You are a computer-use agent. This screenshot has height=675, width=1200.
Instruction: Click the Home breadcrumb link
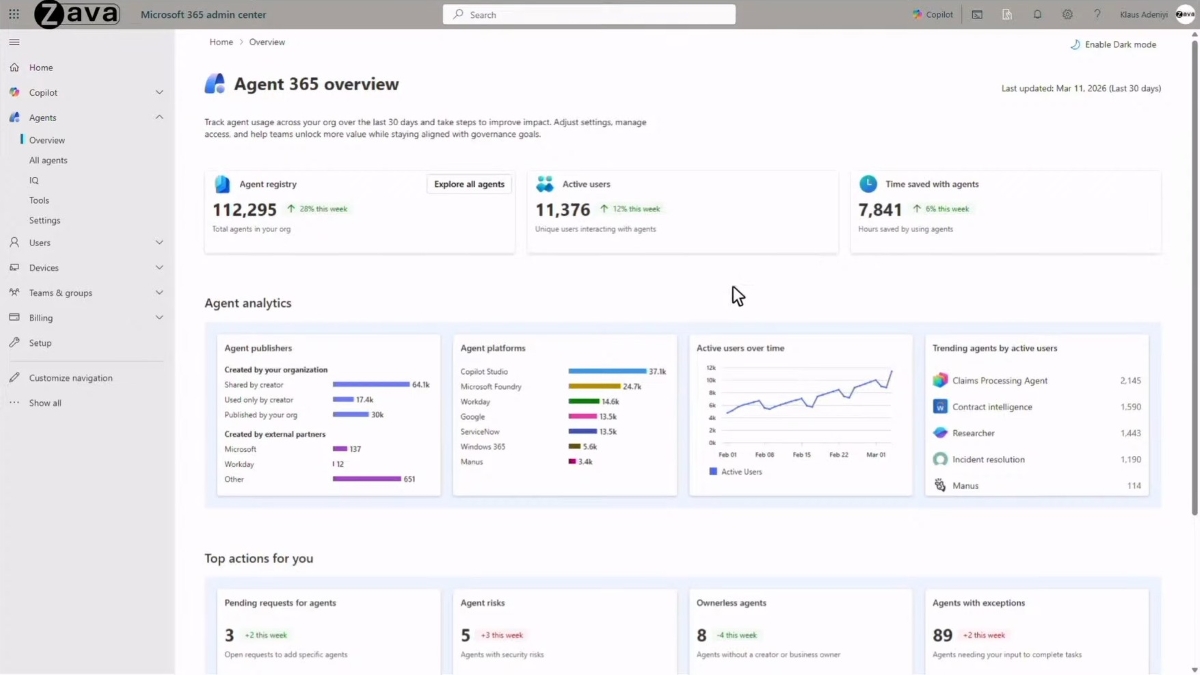click(x=221, y=42)
